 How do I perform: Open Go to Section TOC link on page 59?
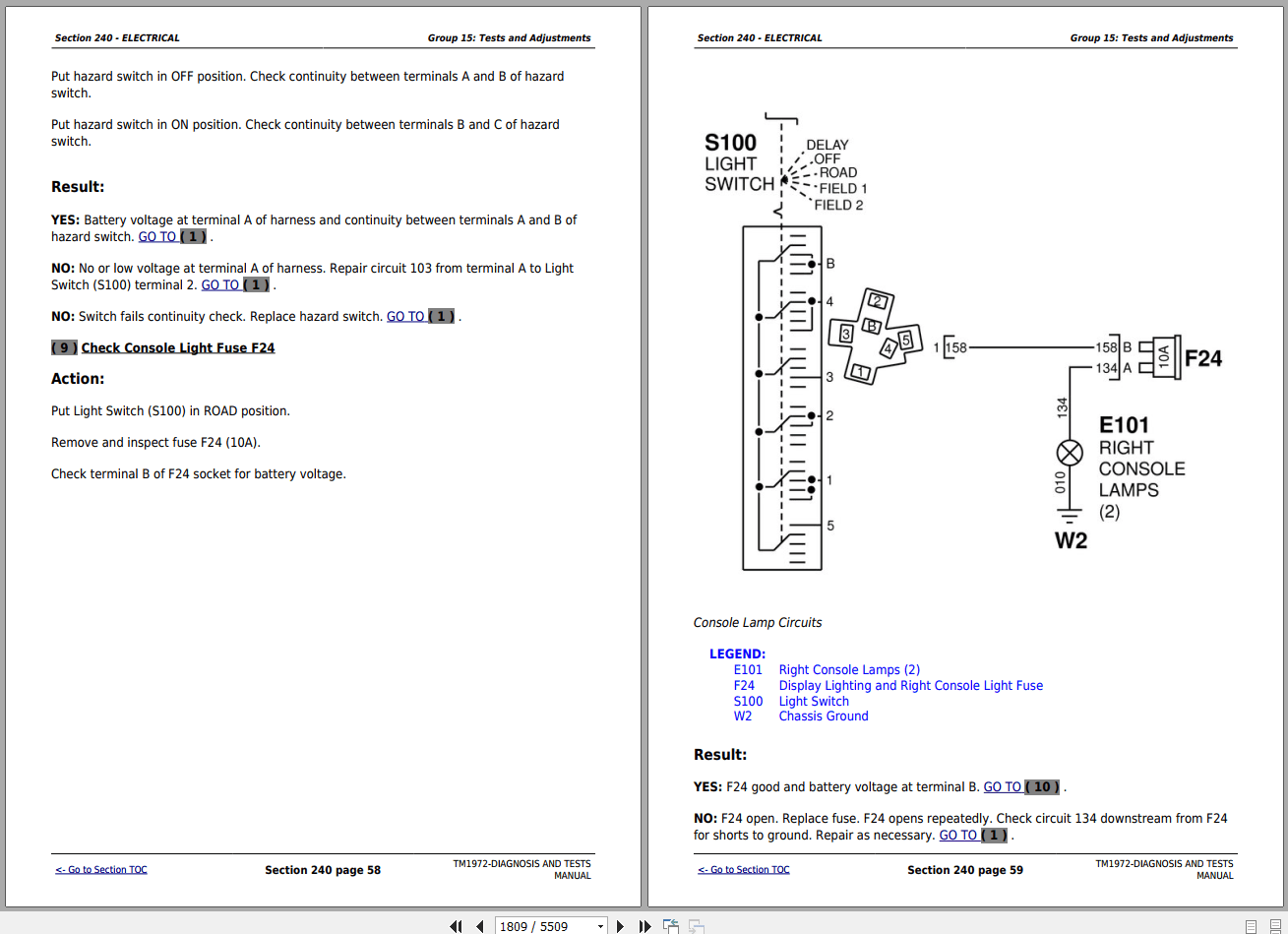pyautogui.click(x=744, y=870)
